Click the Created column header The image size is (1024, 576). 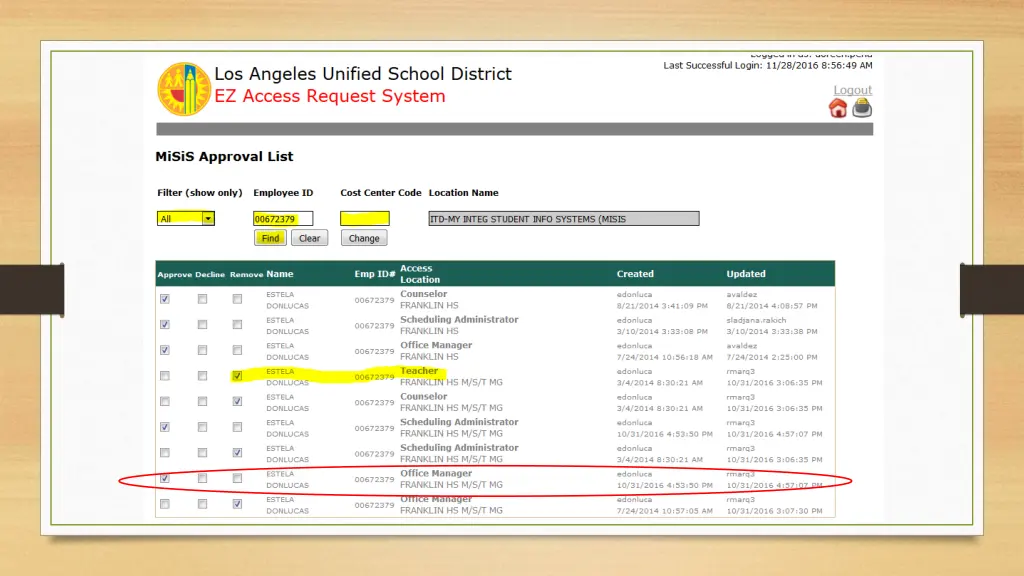635,274
